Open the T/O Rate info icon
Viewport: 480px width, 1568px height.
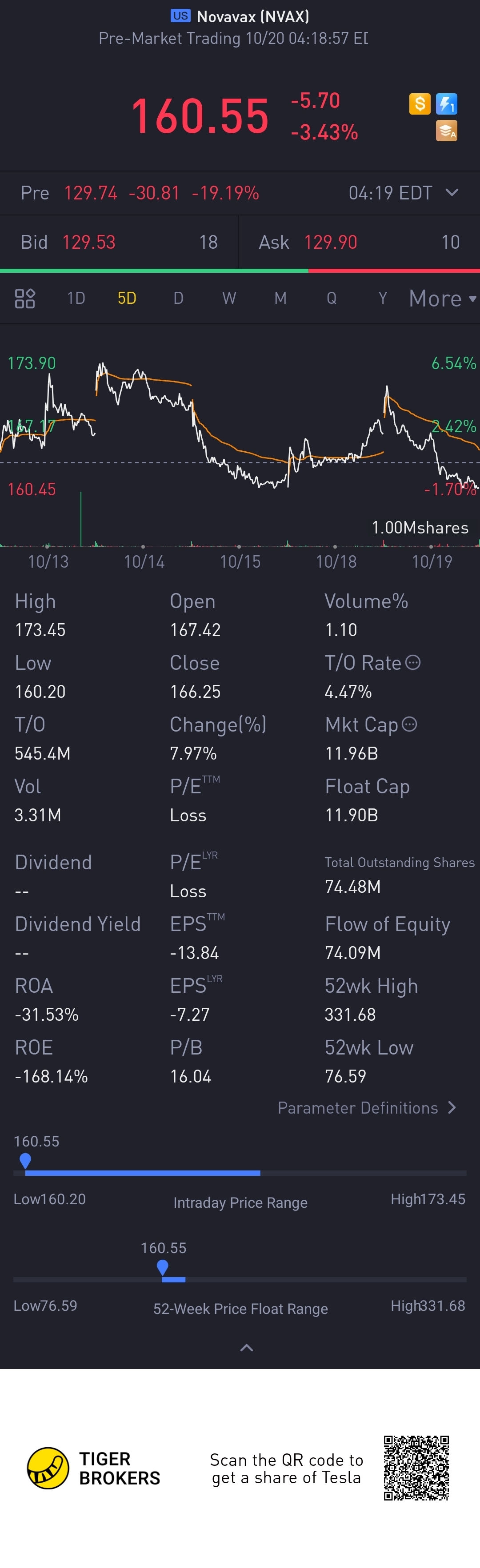coord(413,662)
